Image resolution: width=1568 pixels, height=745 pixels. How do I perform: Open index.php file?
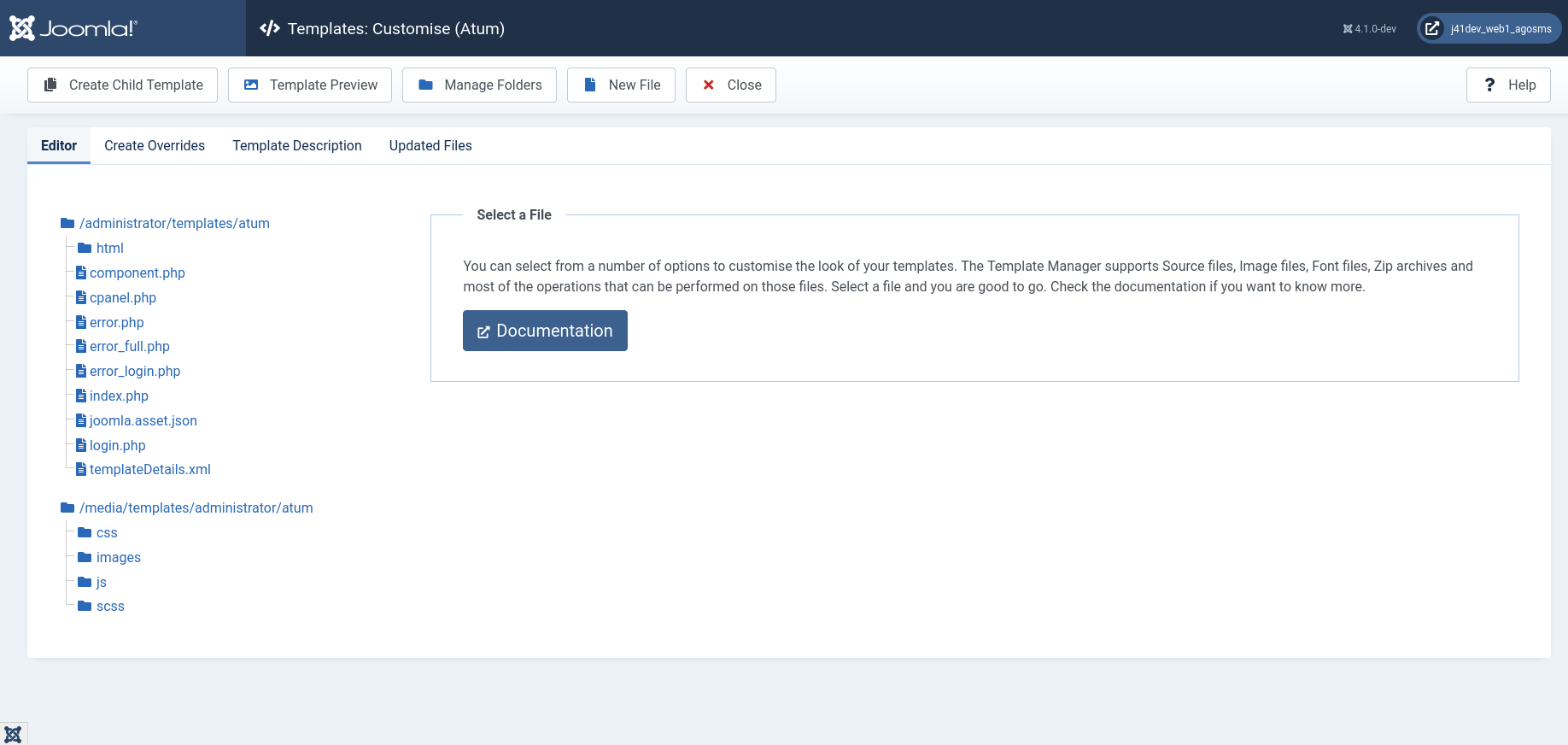coord(119,396)
